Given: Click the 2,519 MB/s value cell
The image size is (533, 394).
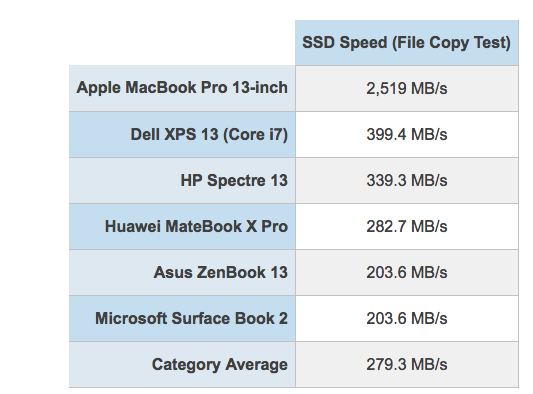Looking at the screenshot, I should [407, 88].
